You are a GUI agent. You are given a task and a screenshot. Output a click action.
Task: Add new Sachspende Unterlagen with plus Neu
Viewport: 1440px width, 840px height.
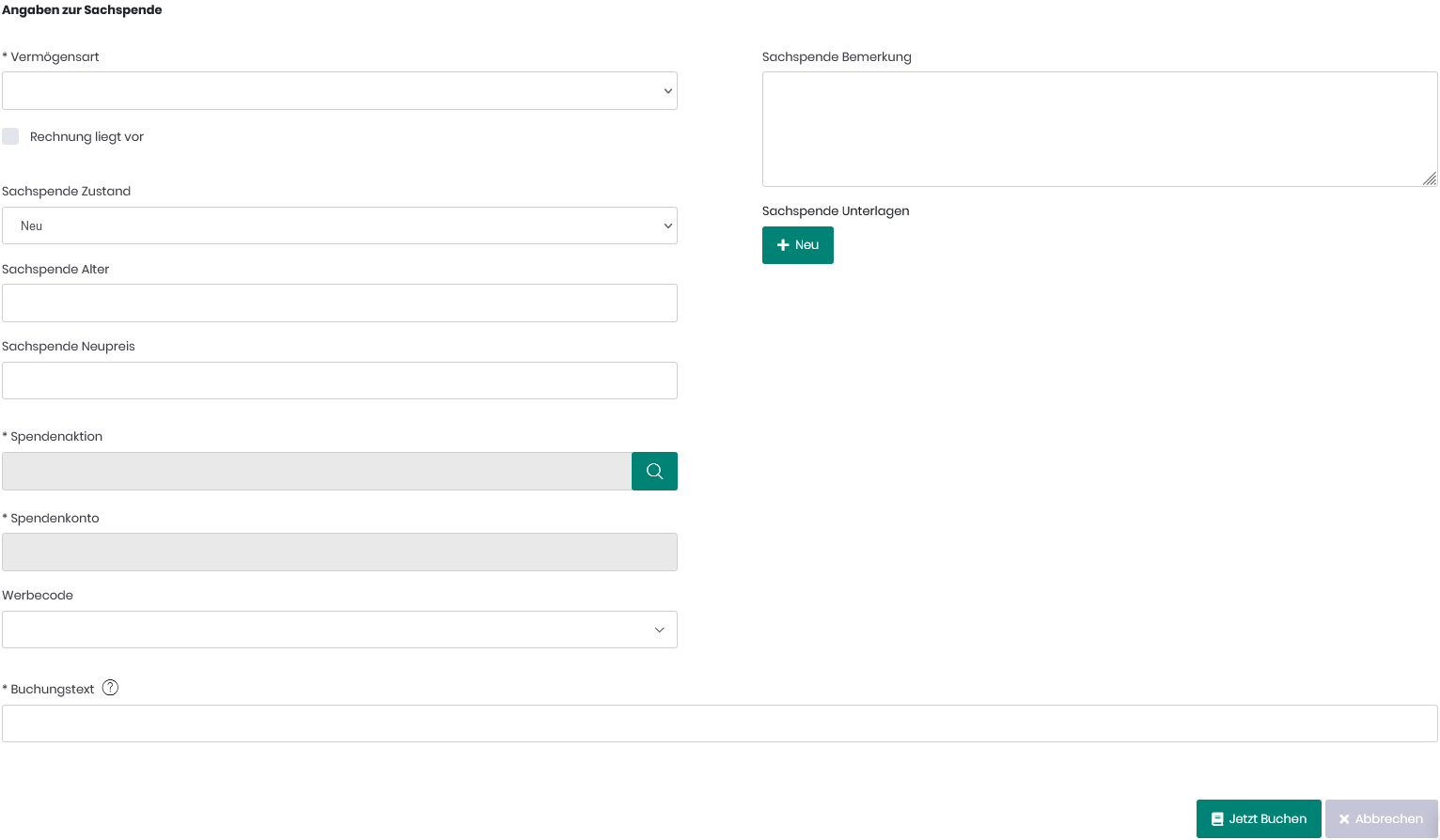[x=797, y=245]
